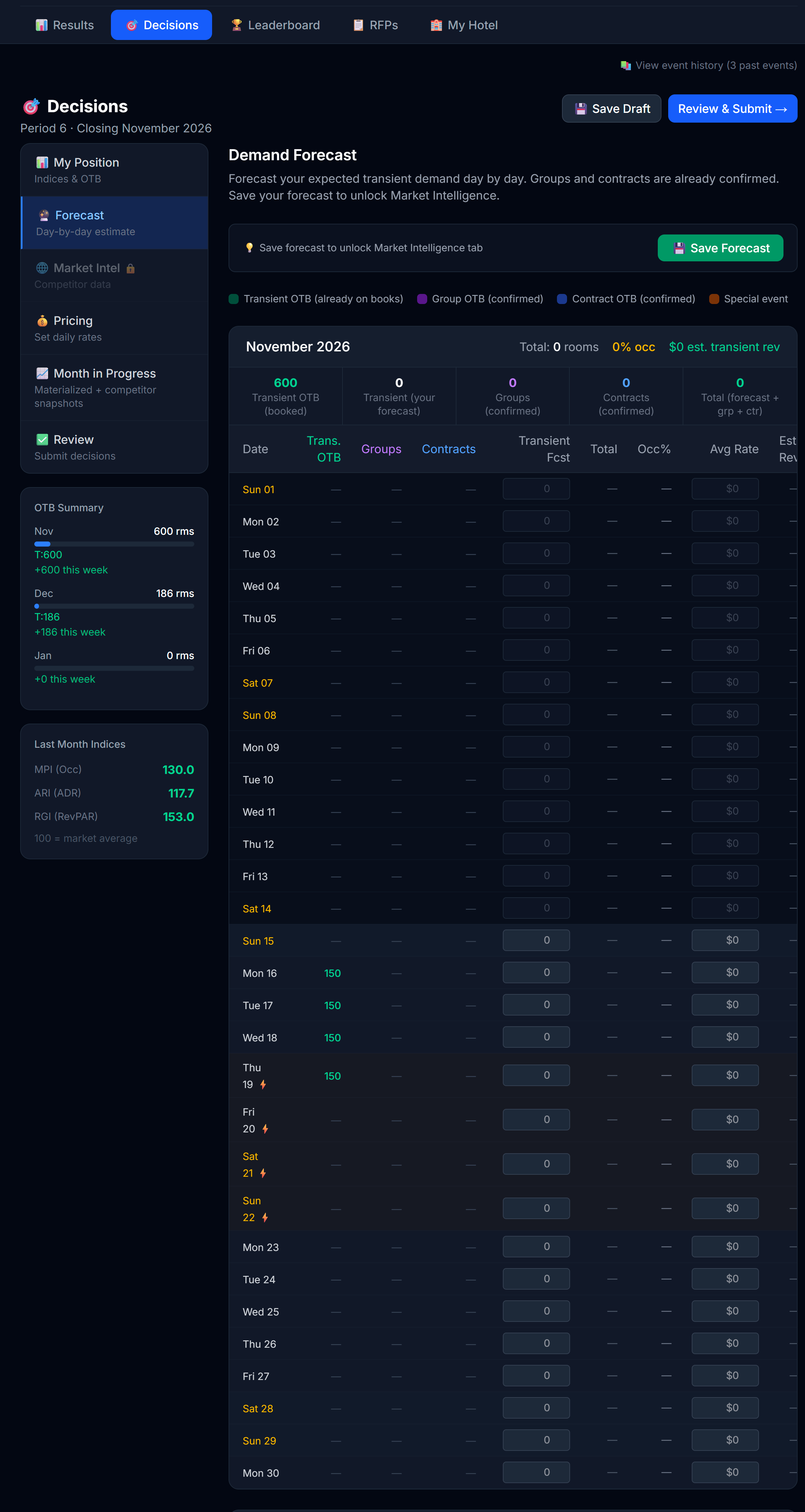Click locked Market Intel sidebar item
This screenshot has height=1512, width=805.
(115, 276)
